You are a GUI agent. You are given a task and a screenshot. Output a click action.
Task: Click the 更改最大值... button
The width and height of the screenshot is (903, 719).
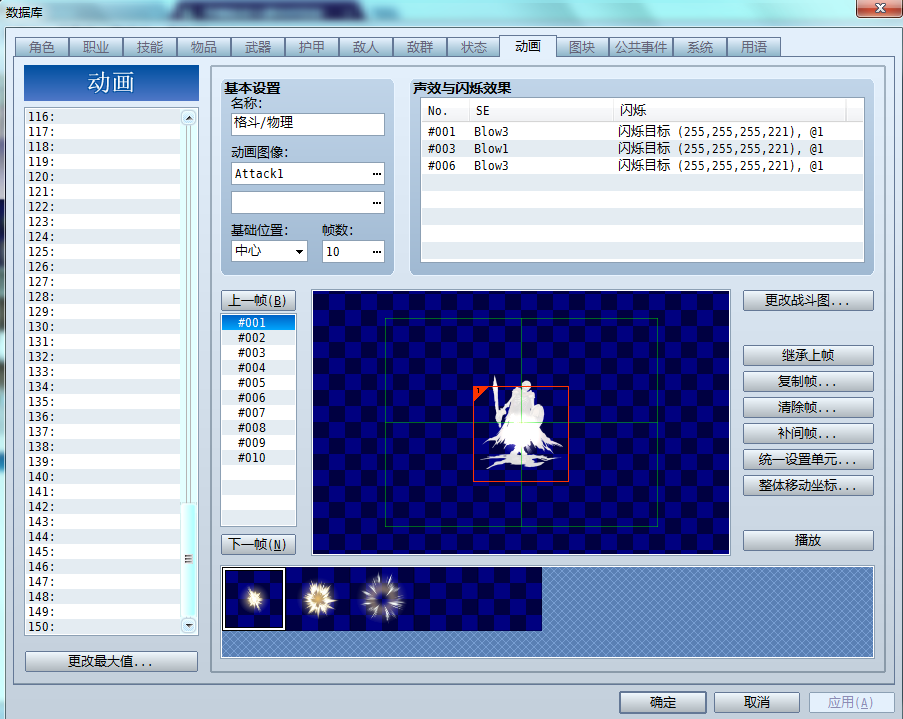tap(111, 661)
